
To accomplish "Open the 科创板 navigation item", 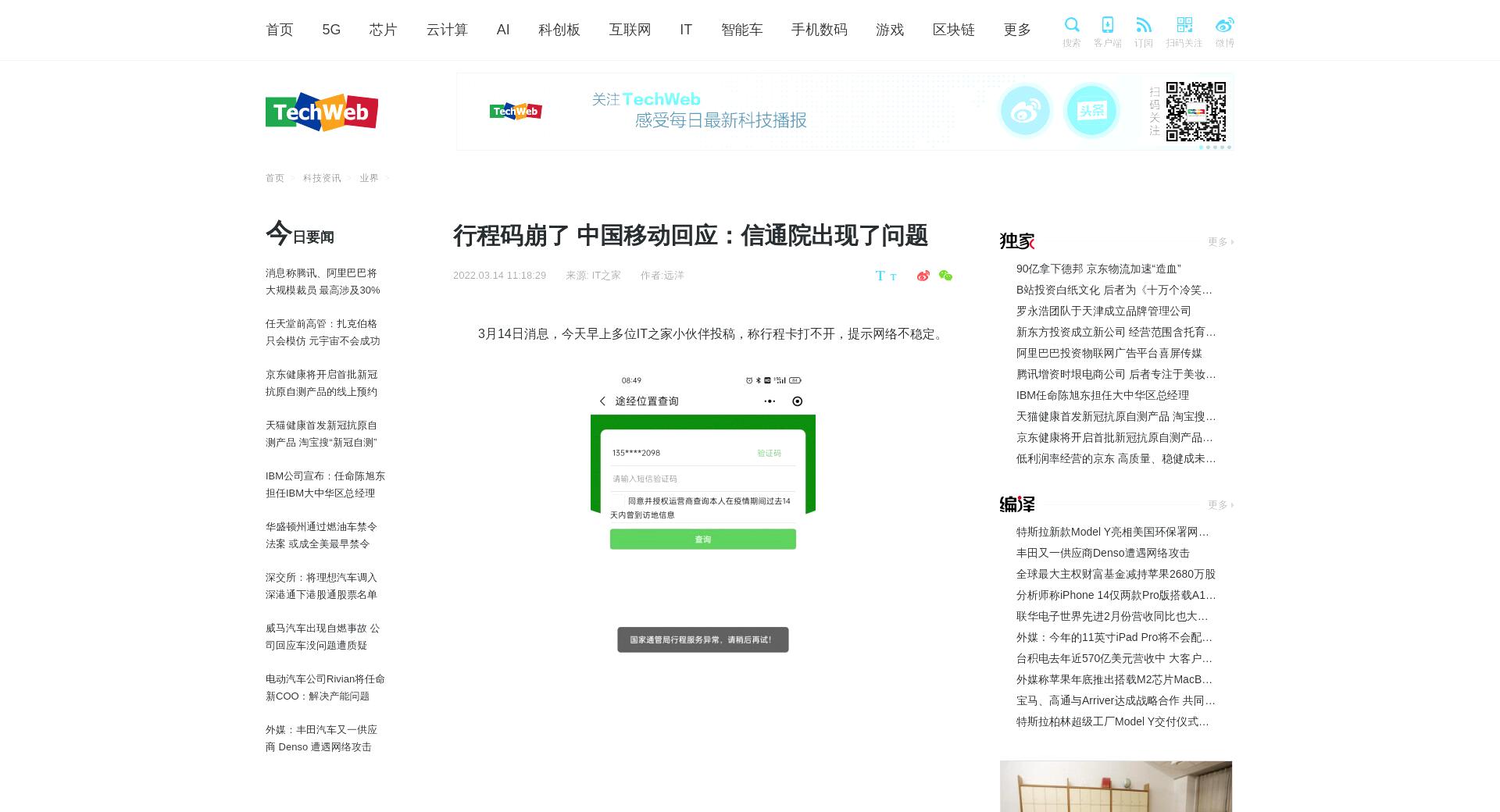I will (x=559, y=30).
